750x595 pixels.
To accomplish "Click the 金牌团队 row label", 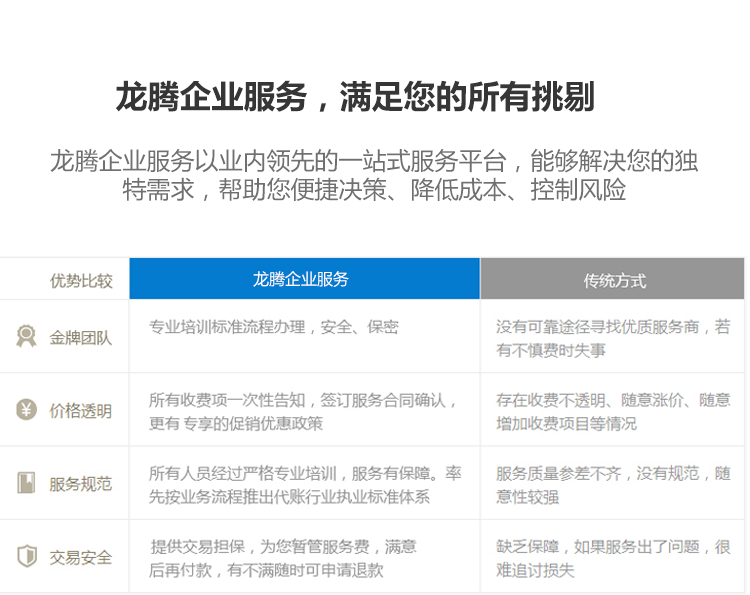I will (81, 338).
